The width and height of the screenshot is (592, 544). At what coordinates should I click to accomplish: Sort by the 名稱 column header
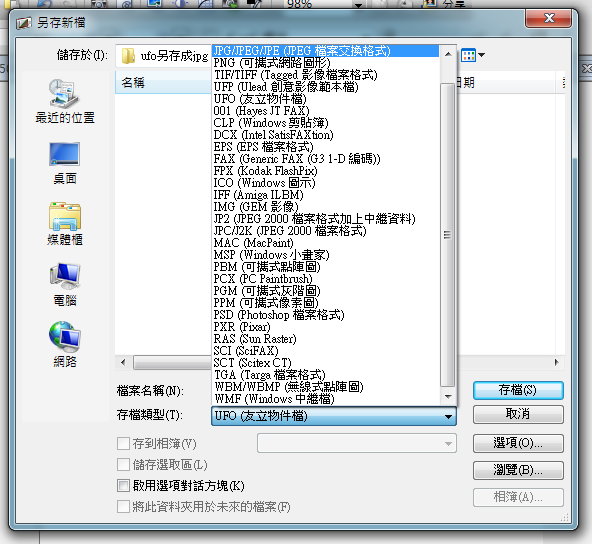(x=163, y=83)
